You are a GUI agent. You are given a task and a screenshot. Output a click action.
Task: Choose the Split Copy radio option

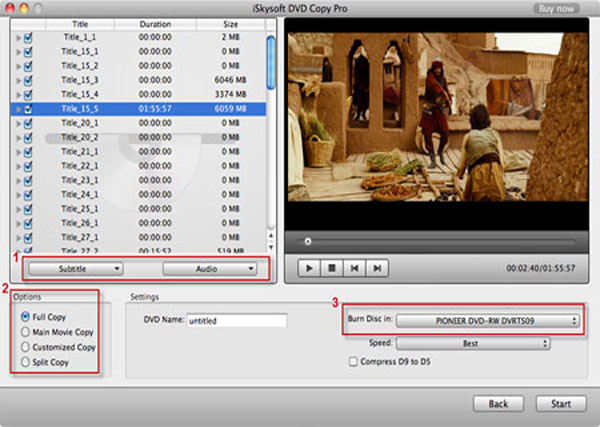pos(25,362)
